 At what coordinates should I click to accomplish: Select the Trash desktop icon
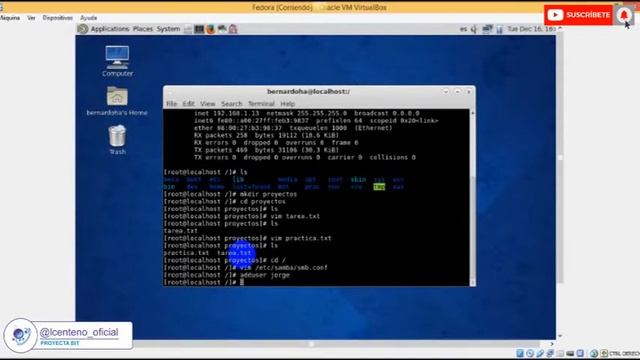[117, 140]
